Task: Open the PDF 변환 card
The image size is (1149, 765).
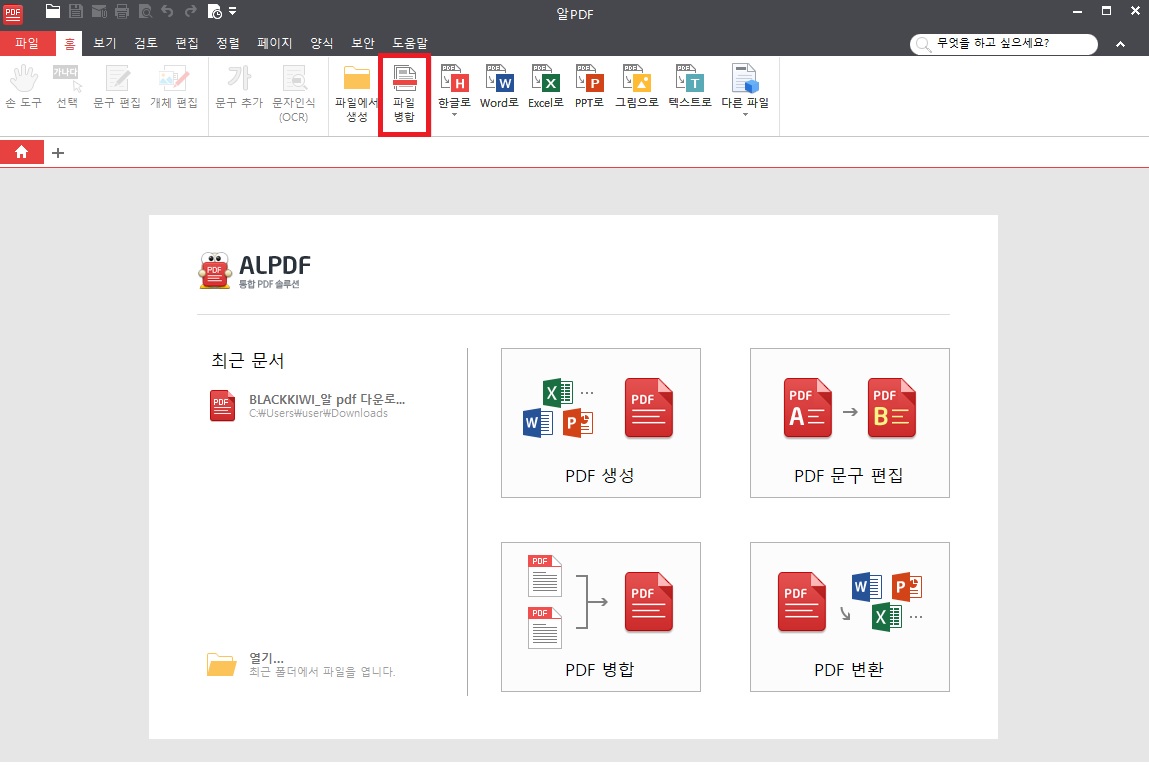Action: [849, 617]
